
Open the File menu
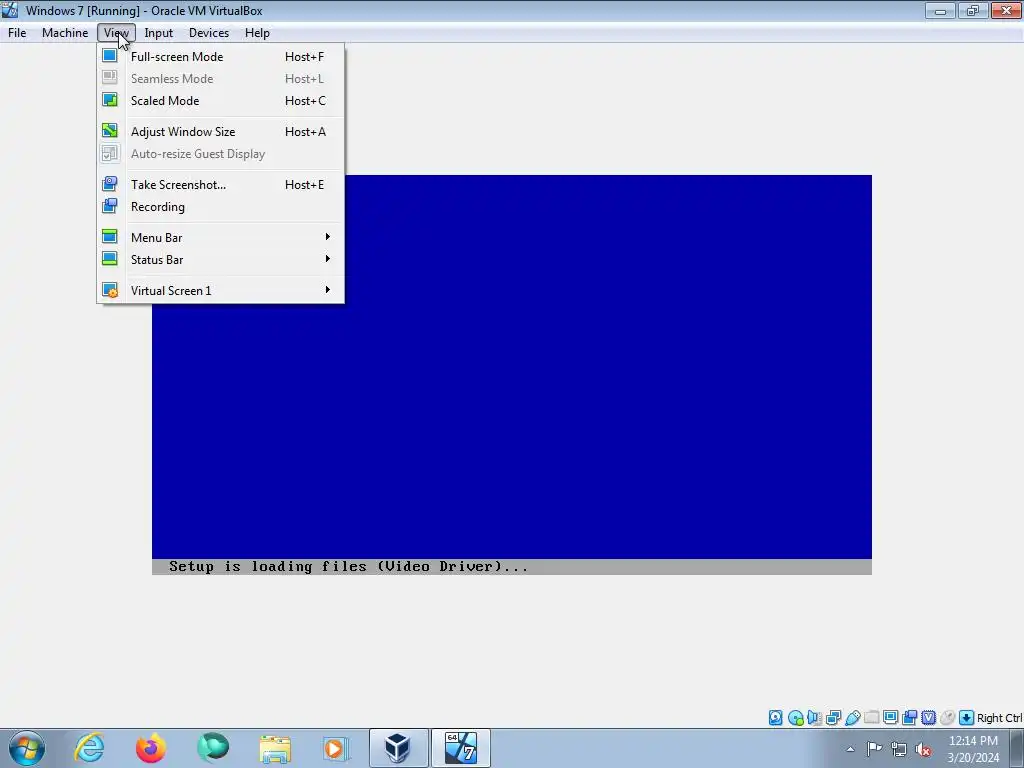[x=17, y=33]
